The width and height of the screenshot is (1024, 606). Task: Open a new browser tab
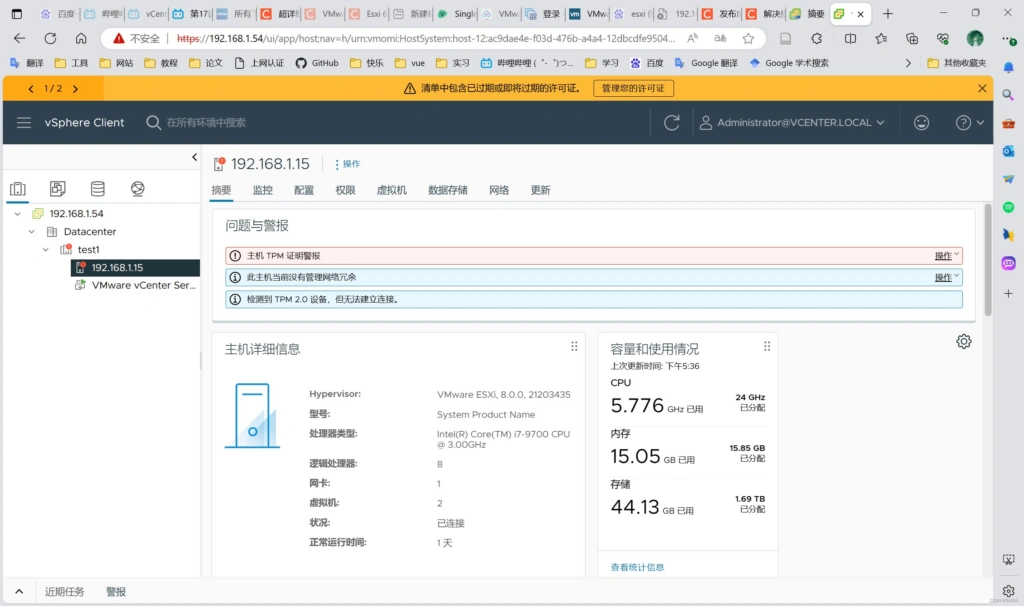(x=888, y=14)
